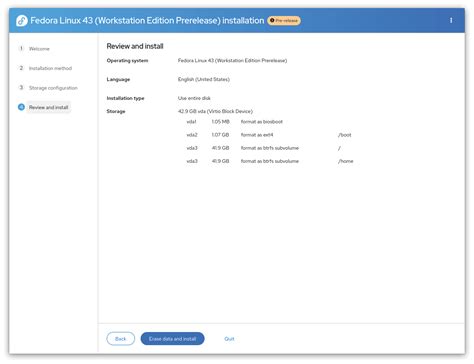Click the vda2 partition name
This screenshot has height=364, width=474.
pyautogui.click(x=192, y=135)
